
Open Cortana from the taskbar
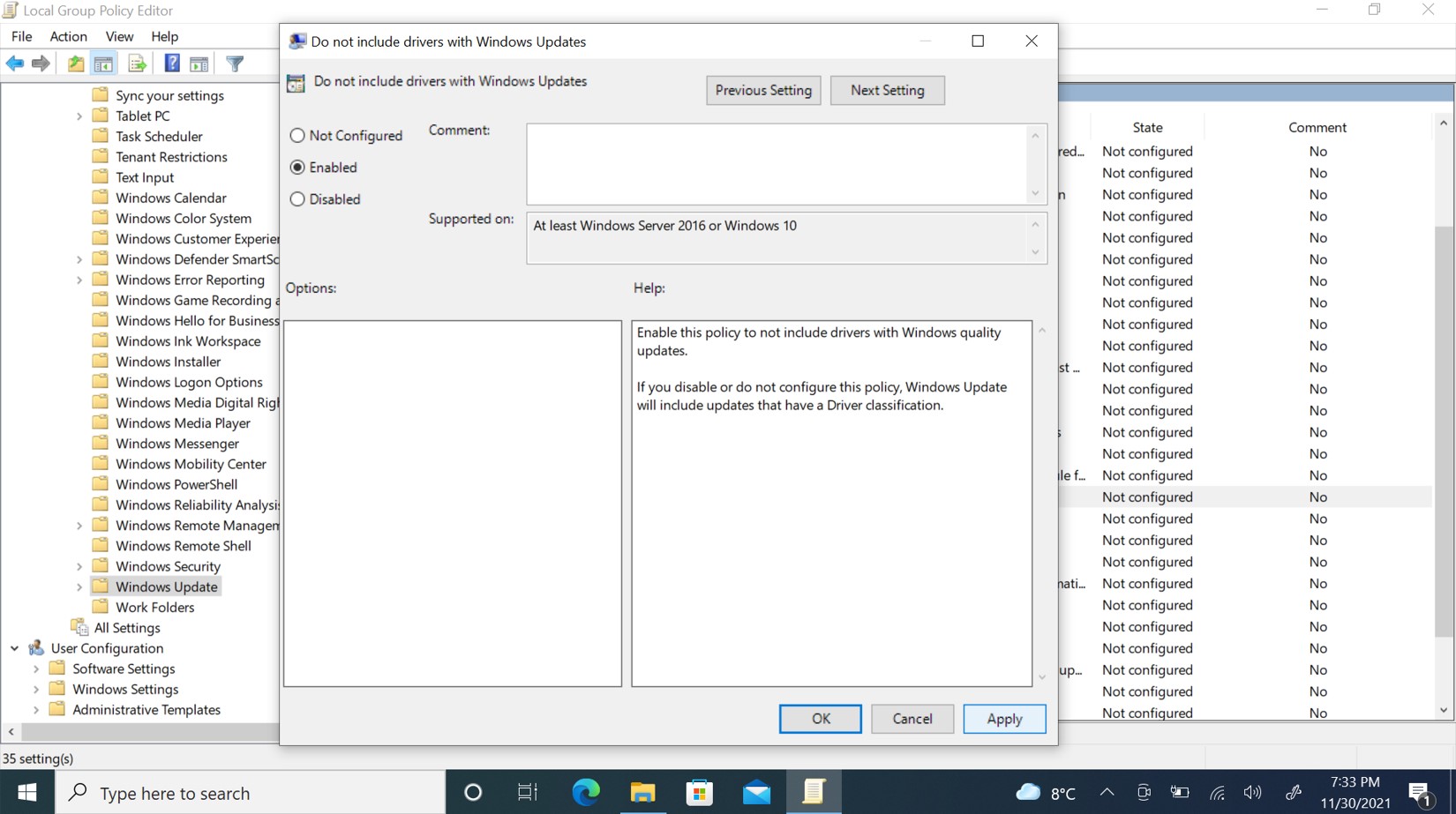coord(473,792)
